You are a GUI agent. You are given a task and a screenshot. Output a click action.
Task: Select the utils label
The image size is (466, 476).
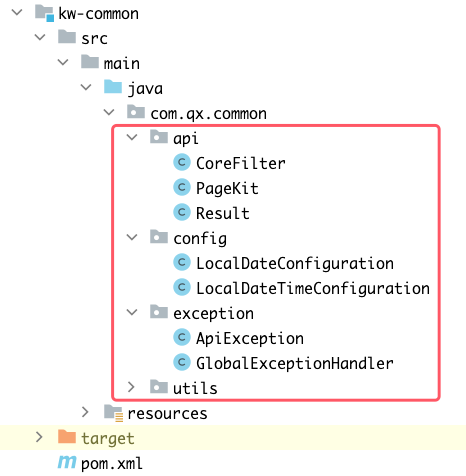pos(195,388)
